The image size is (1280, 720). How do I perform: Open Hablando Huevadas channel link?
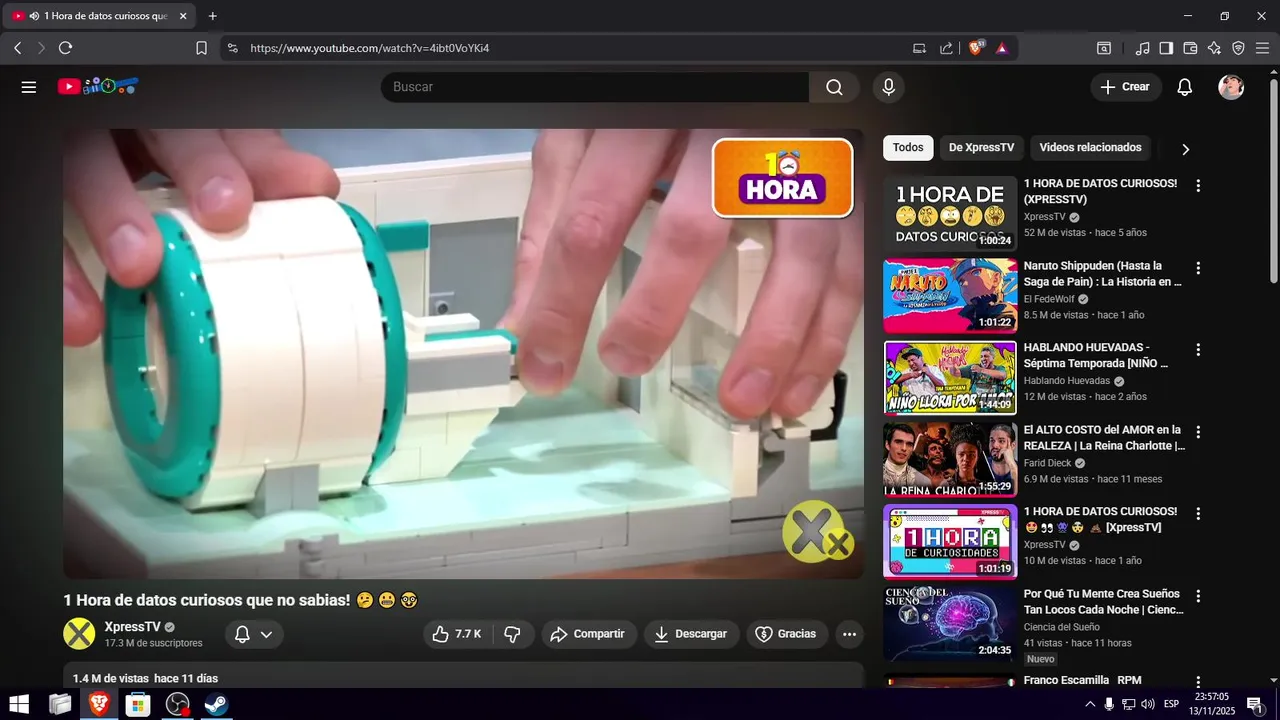point(1067,381)
